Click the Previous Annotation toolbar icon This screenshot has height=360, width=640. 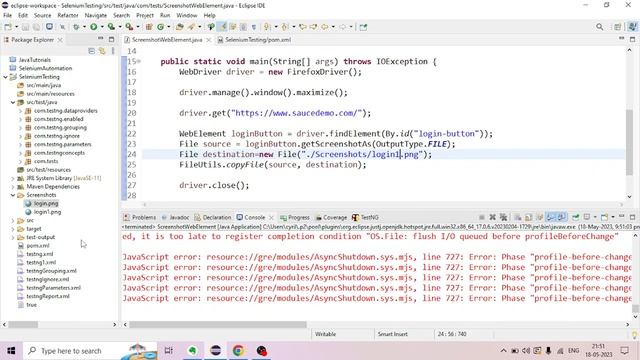[x=285, y=27]
